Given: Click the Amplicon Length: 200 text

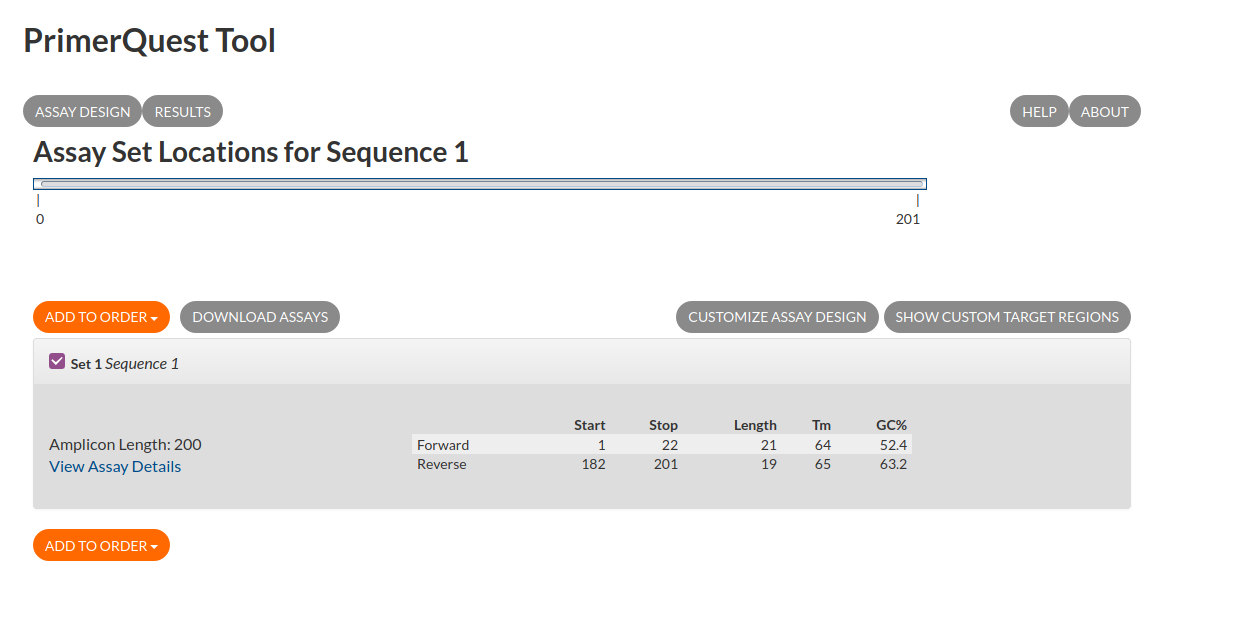Looking at the screenshot, I should pyautogui.click(x=125, y=445).
